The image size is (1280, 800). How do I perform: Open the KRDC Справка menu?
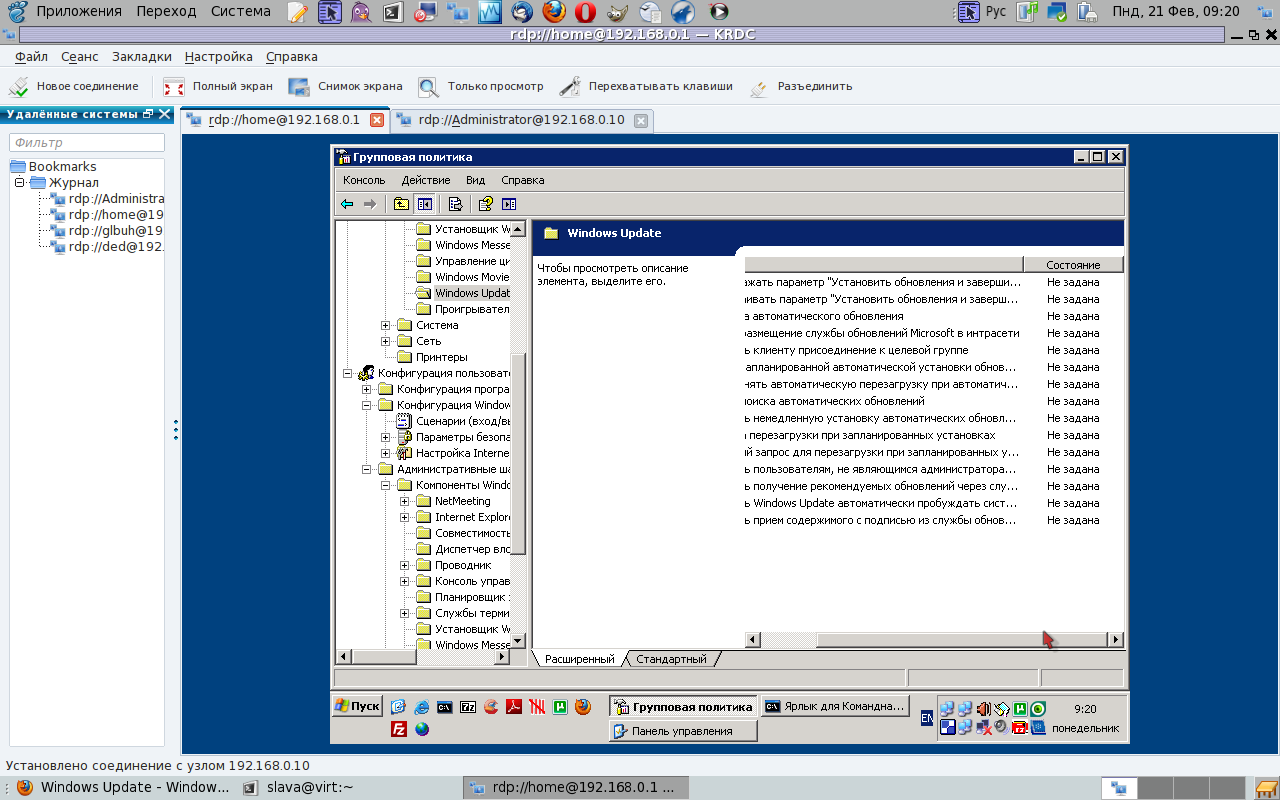click(292, 57)
